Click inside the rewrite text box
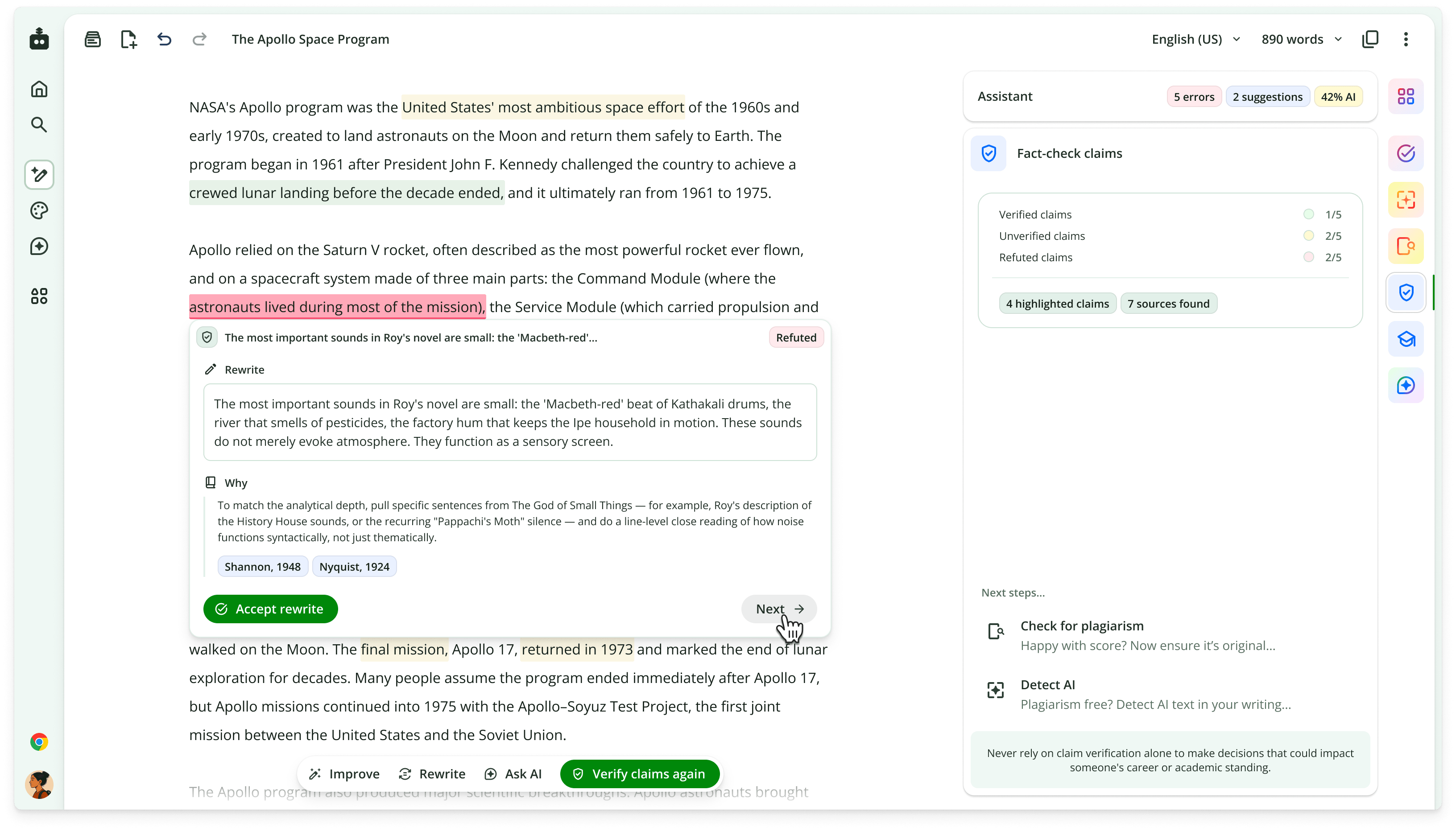1456x831 pixels. [x=510, y=422]
